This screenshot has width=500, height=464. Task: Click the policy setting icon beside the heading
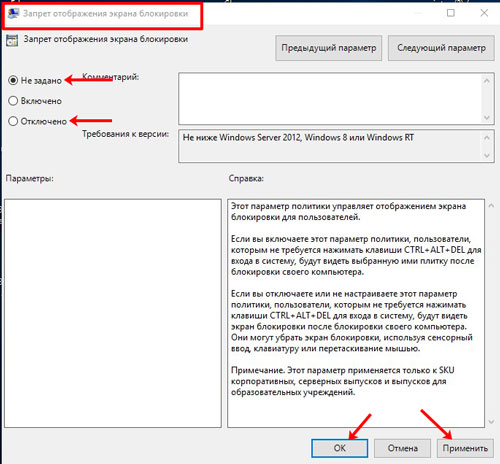tap(12, 40)
